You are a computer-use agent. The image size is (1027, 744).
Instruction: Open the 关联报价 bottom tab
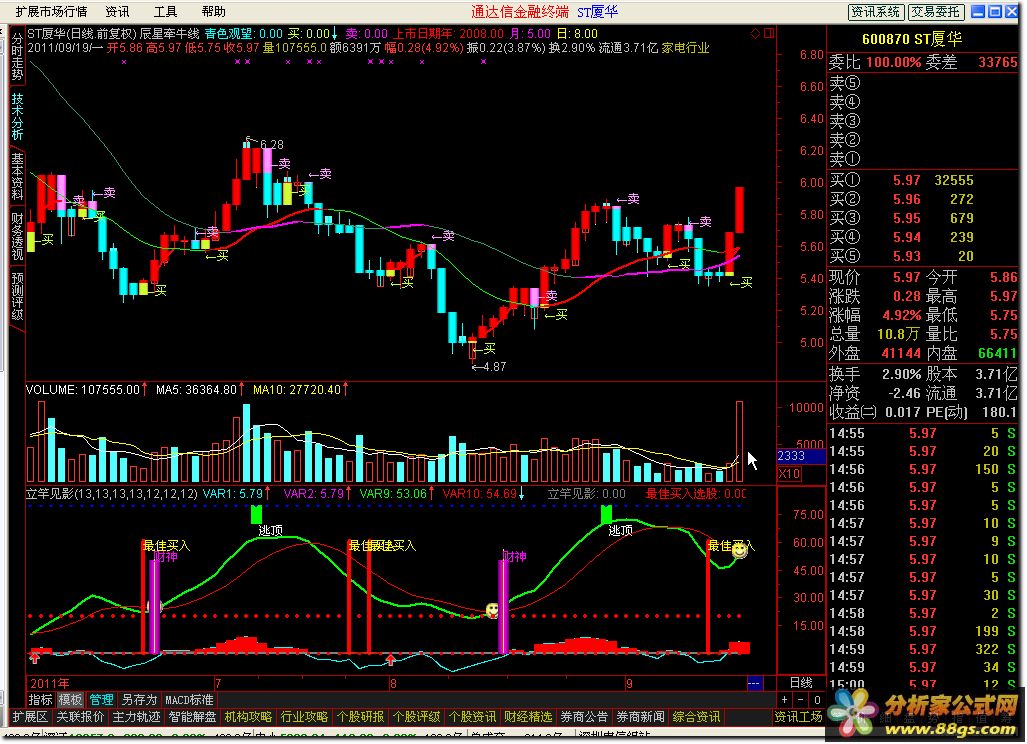[x=80, y=717]
